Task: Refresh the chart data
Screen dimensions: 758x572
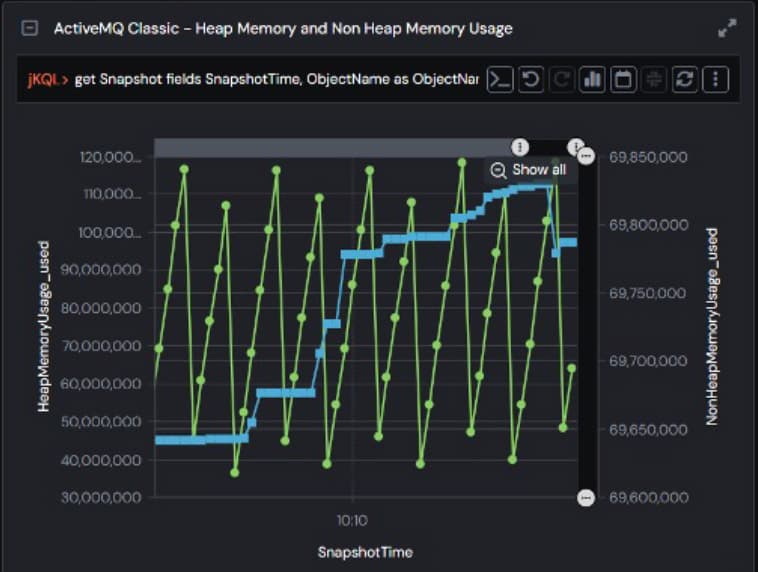Action: (x=685, y=80)
